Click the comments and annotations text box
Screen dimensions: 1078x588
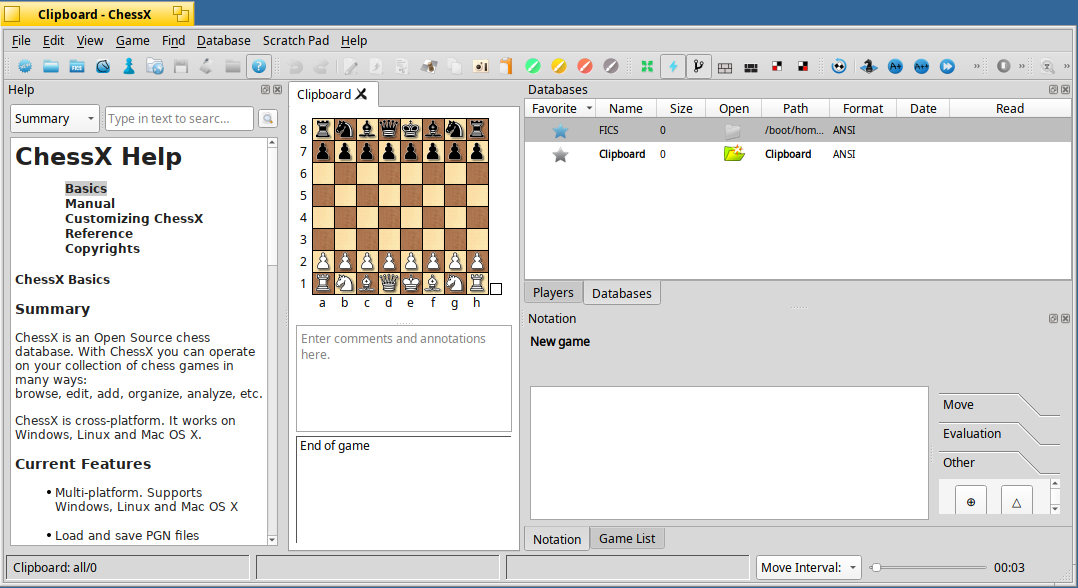404,378
